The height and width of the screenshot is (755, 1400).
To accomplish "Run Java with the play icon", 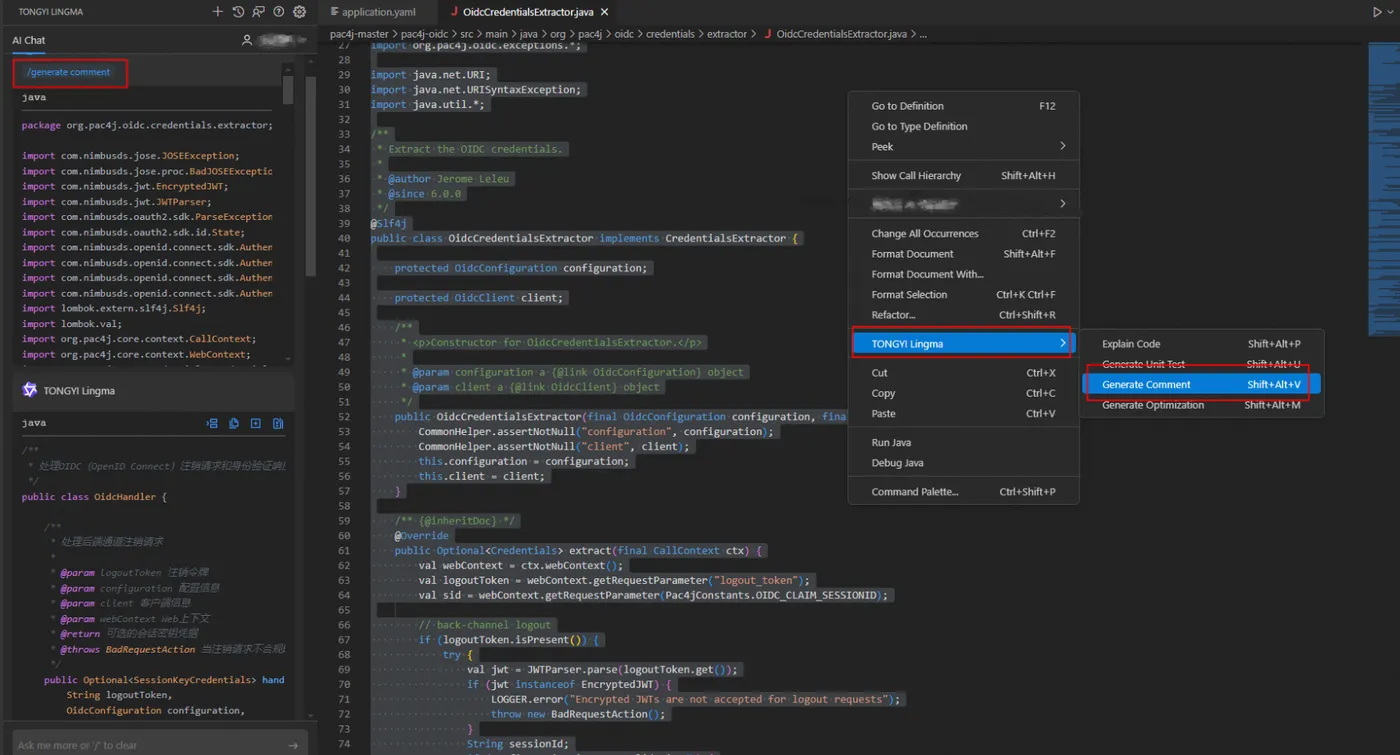I will (x=1377, y=12).
